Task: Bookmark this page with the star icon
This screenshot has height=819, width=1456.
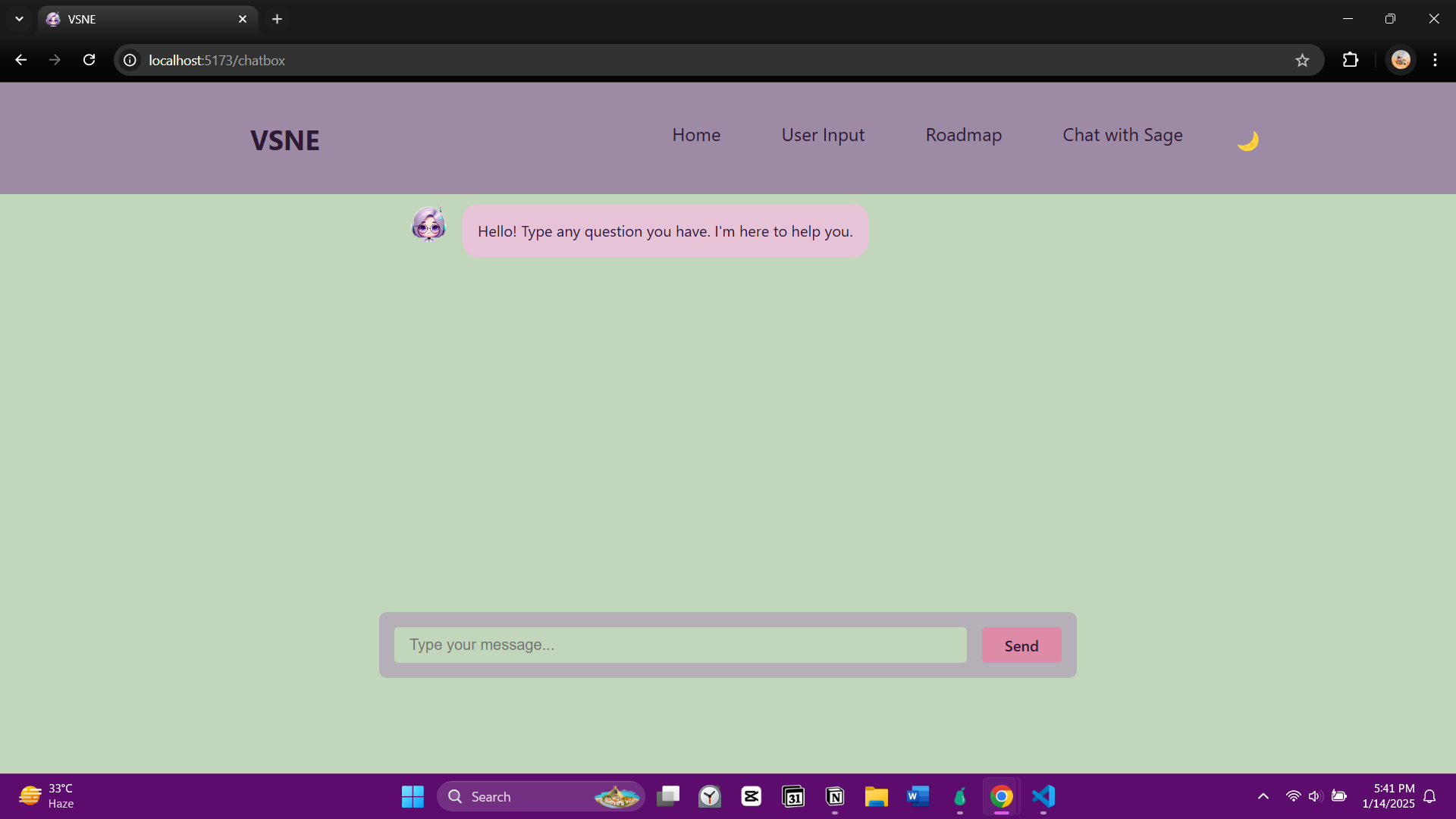Action: coord(1302,61)
